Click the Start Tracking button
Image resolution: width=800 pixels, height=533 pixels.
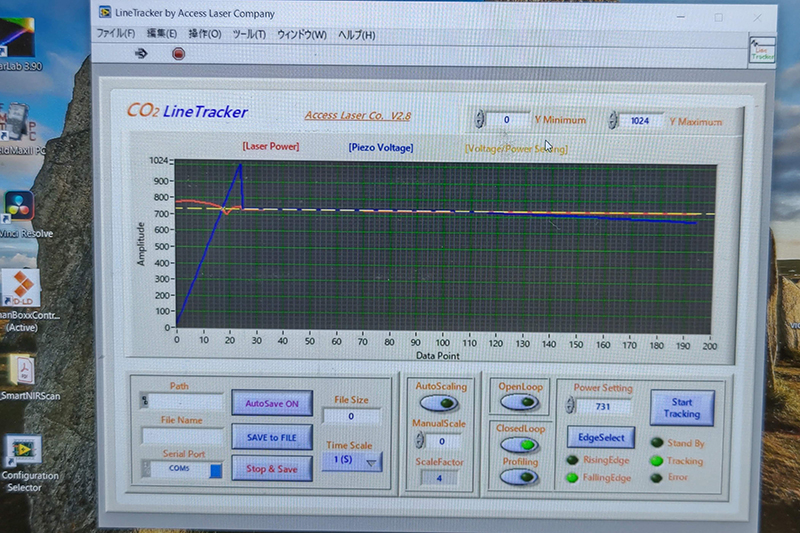pos(682,408)
